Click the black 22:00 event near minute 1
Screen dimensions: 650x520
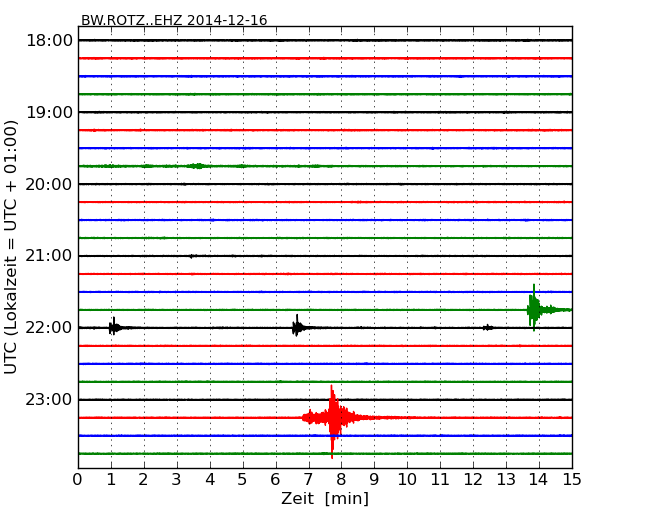tap(114, 327)
